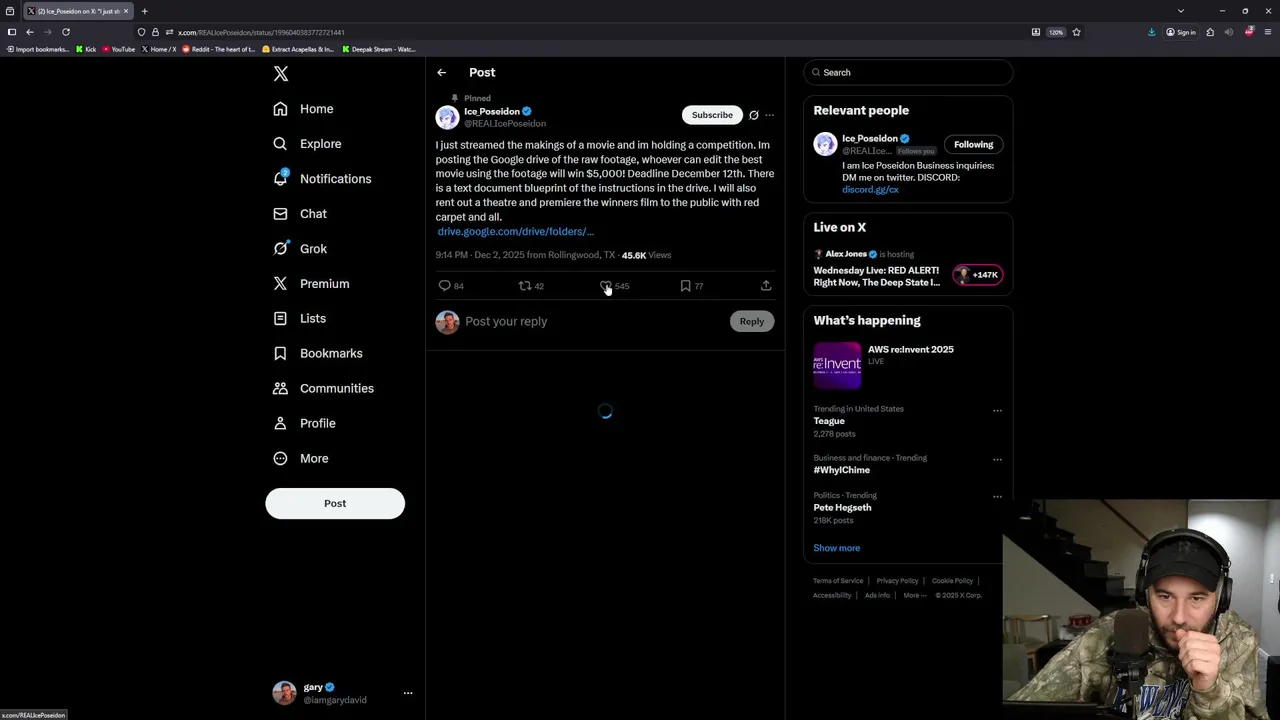The image size is (1280, 720).
Task: Bookmark the page with star icon
Action: 1076,32
